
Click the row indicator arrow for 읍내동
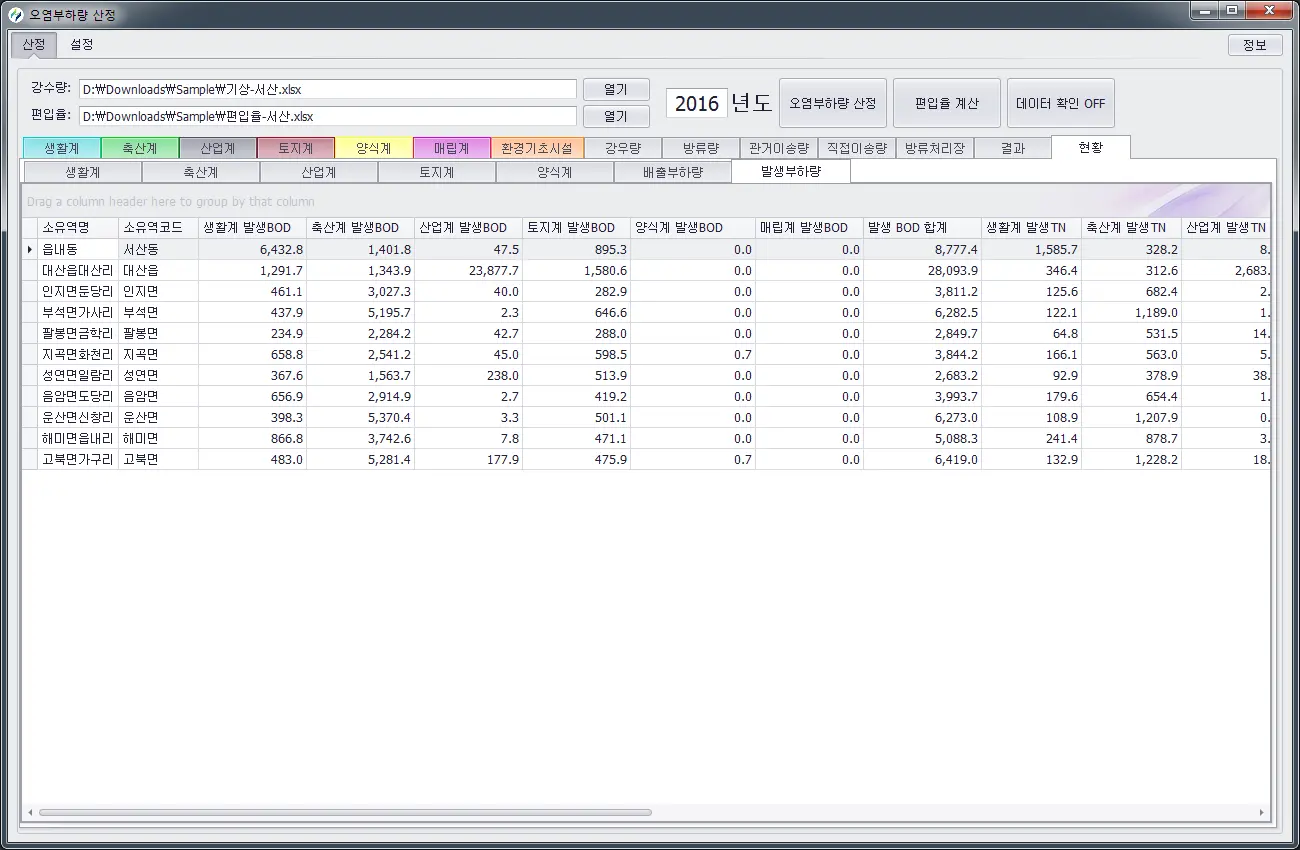30,249
